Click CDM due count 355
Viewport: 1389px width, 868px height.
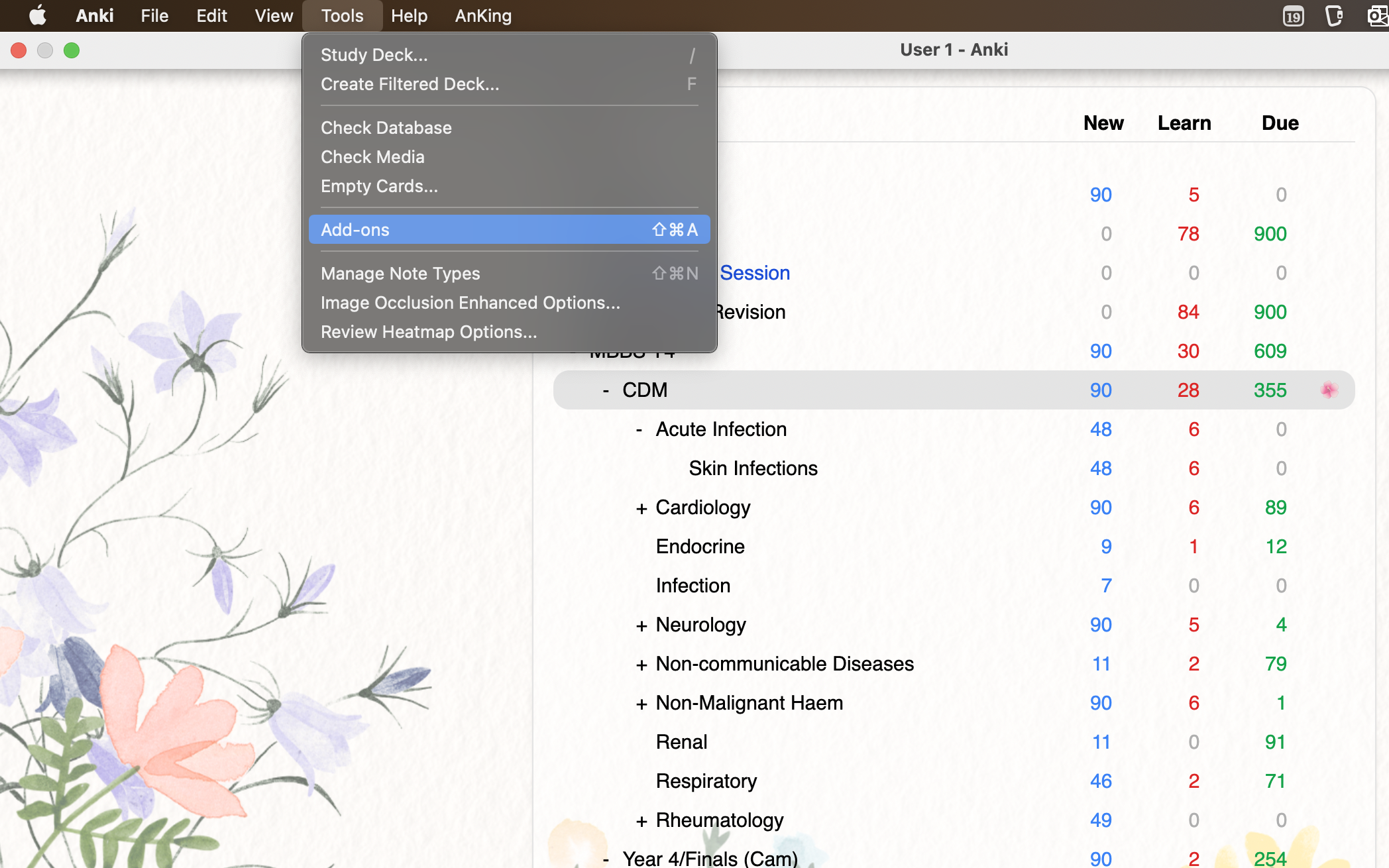click(1270, 390)
